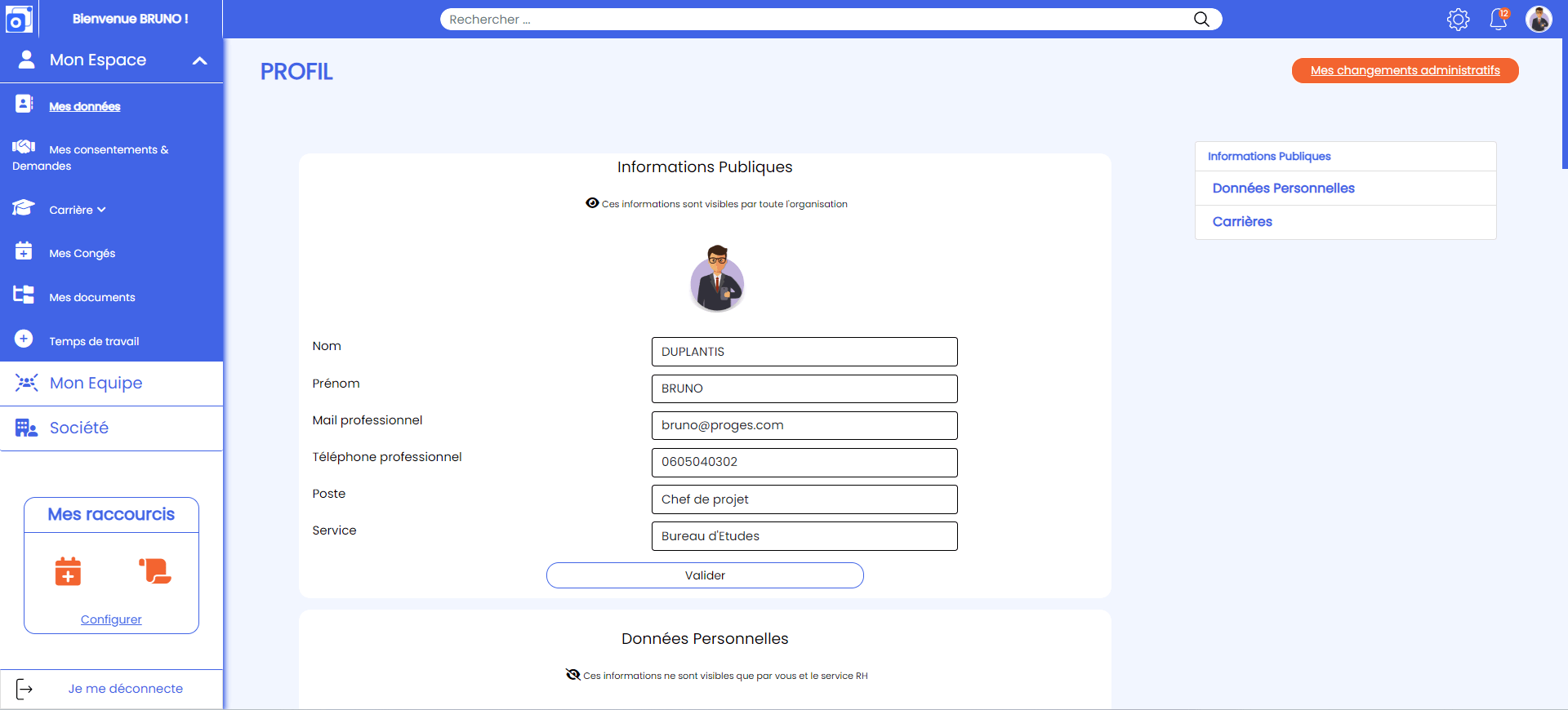
Task: Click the app logo in top-left corner
Action: click(18, 19)
